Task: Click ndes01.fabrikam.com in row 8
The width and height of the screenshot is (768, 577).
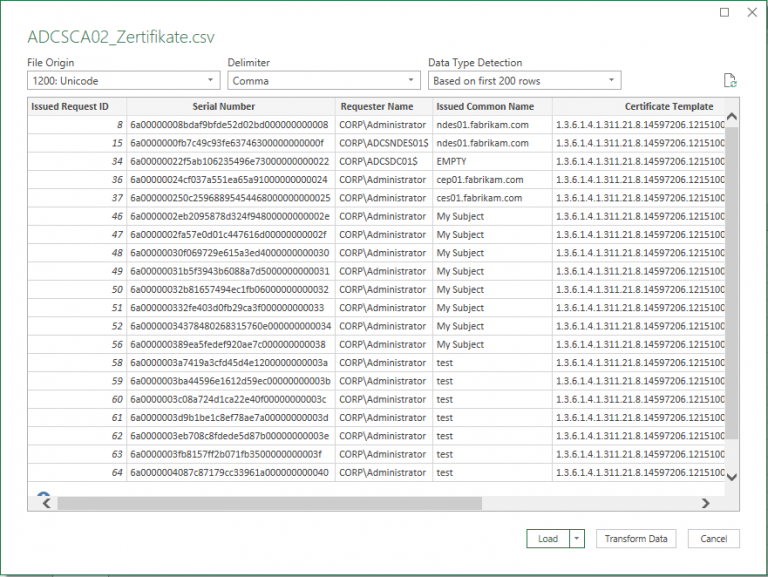Action: 492,125
